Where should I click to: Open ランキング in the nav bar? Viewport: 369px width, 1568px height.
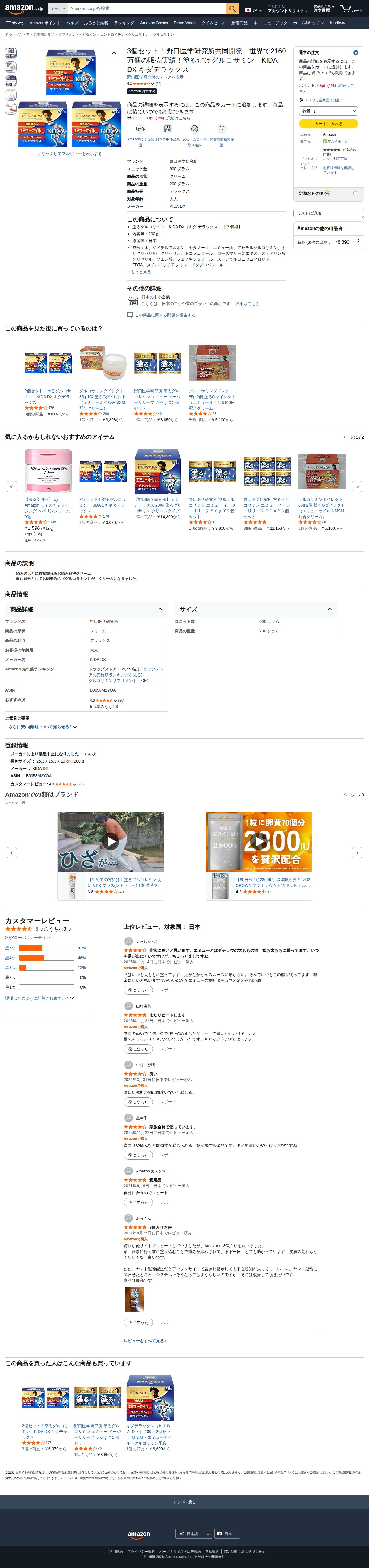pos(124,23)
